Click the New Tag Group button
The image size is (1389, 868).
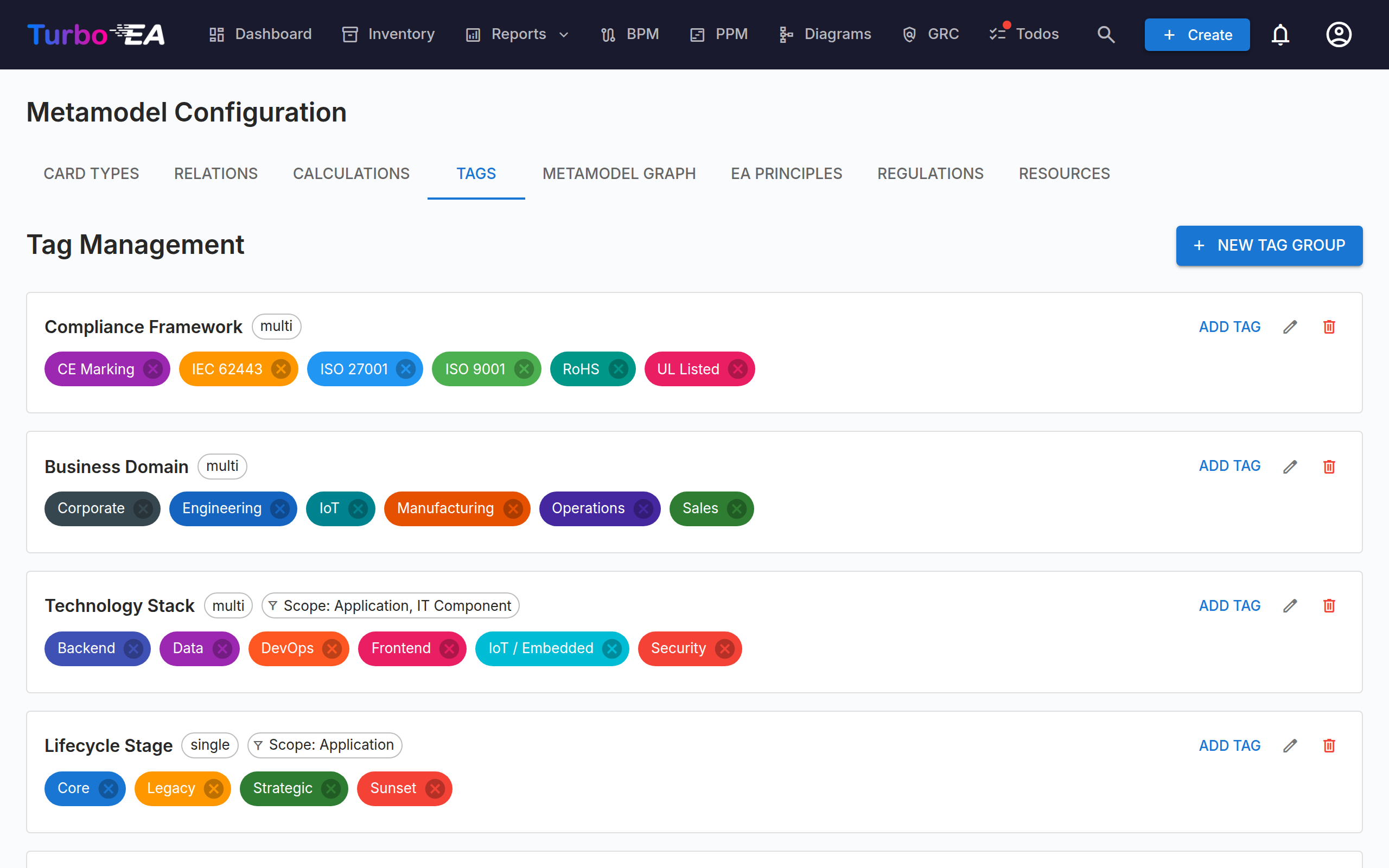(1269, 246)
